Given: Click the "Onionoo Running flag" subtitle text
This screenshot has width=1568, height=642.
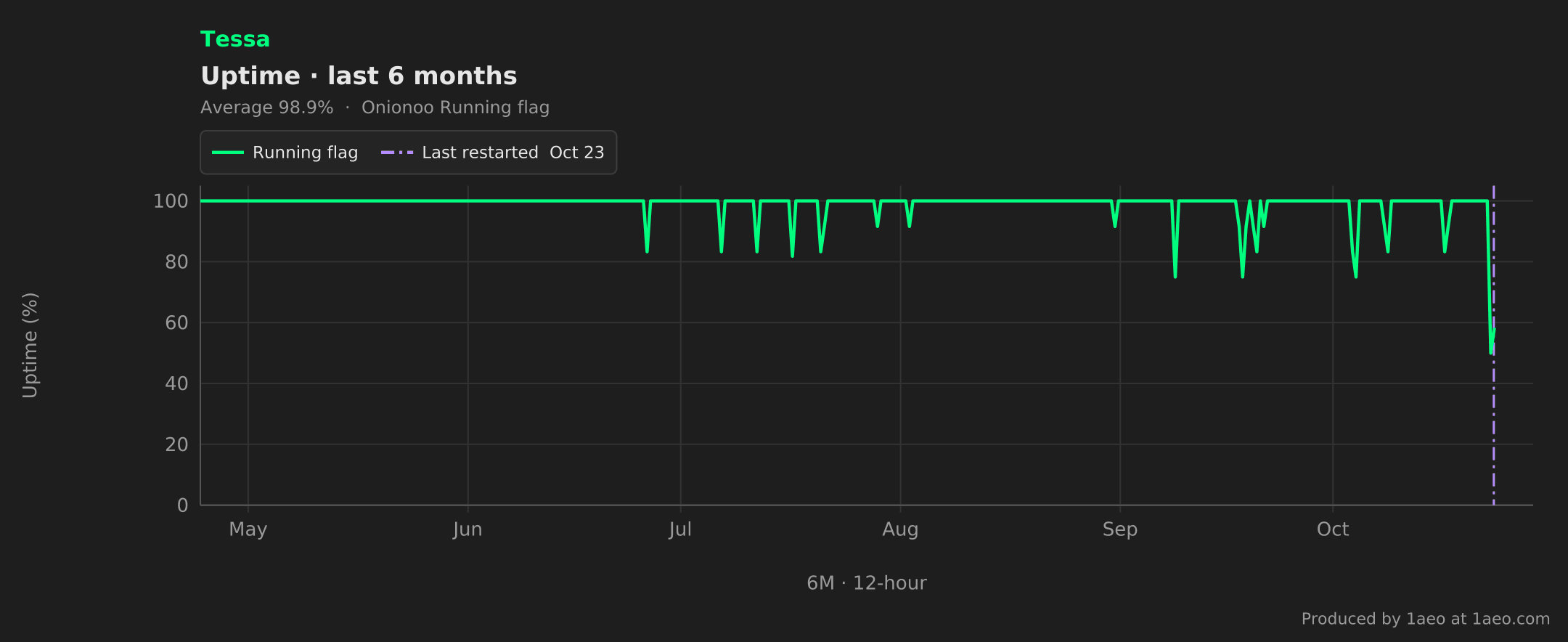Looking at the screenshot, I should pos(455,107).
